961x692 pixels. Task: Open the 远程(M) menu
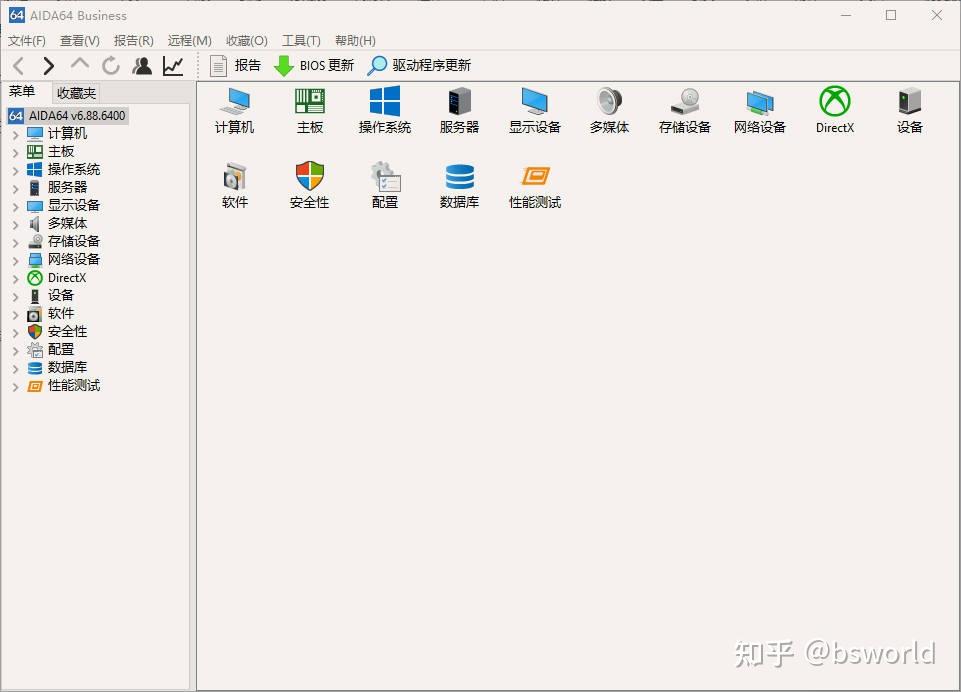tap(189, 40)
